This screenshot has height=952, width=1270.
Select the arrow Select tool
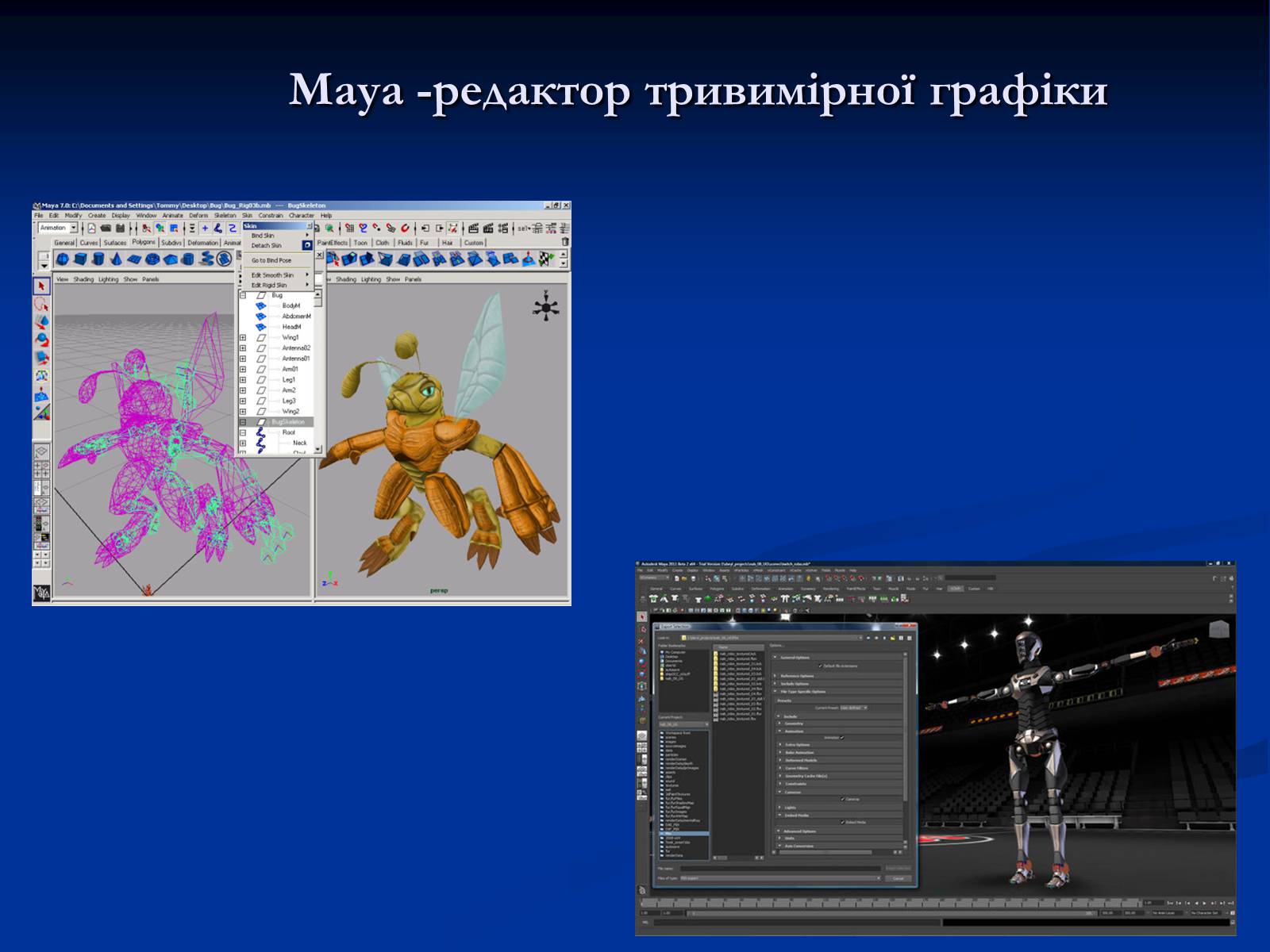coord(41,286)
